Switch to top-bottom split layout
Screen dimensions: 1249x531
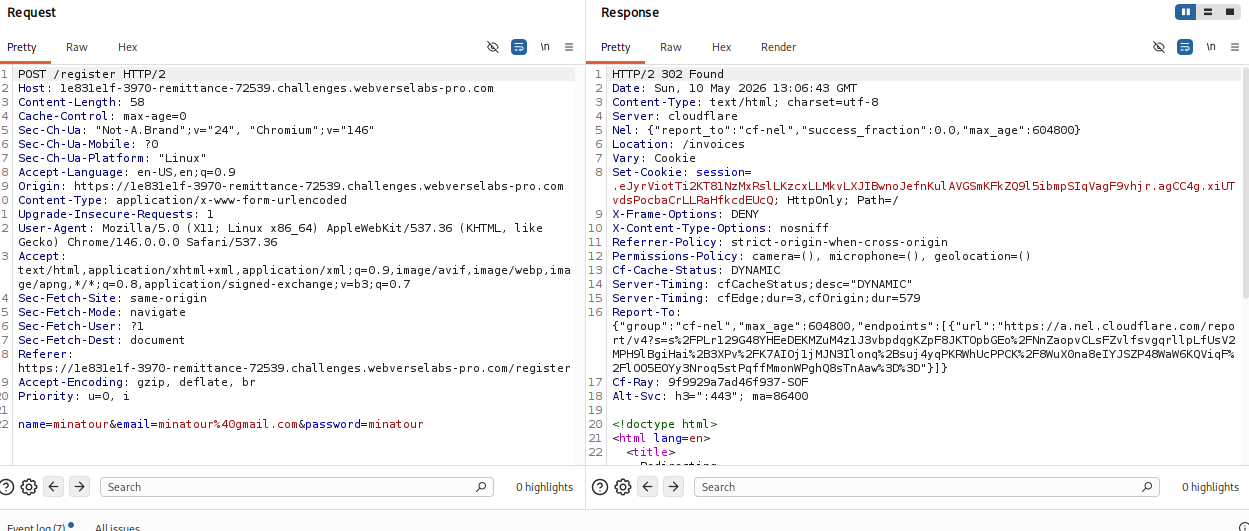click(x=1208, y=12)
